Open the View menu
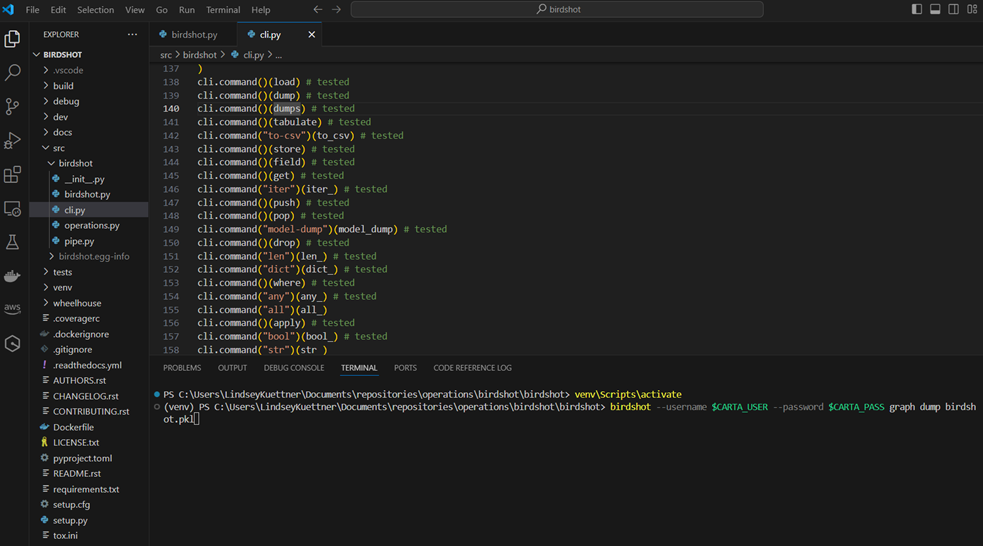983x546 pixels. (x=135, y=10)
